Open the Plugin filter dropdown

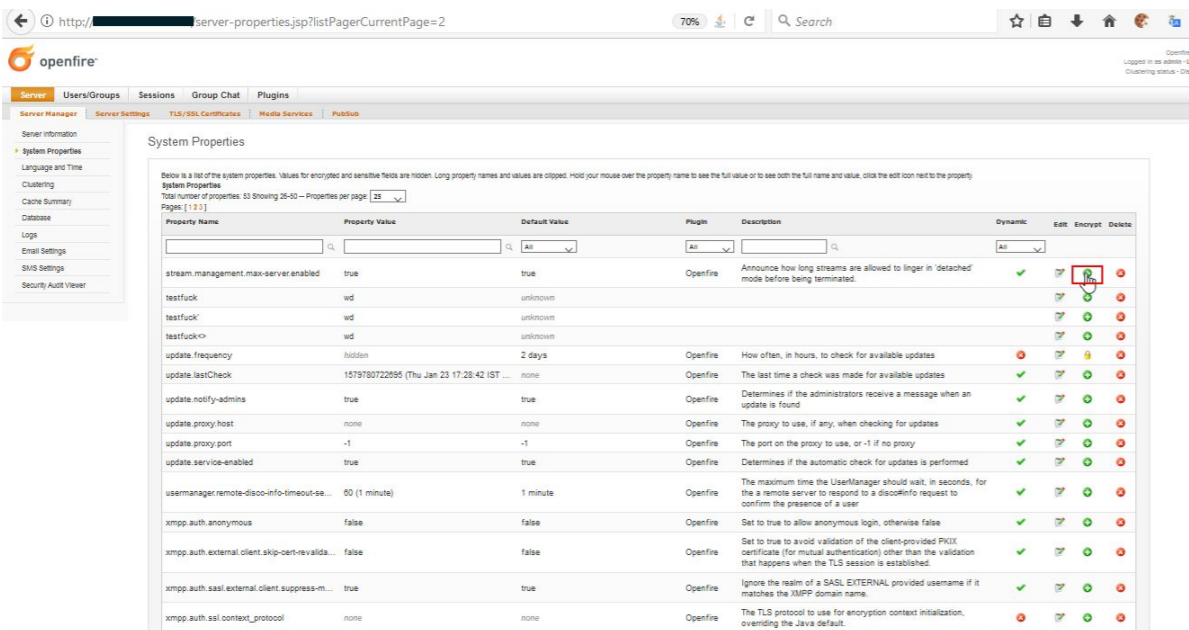[x=710, y=246]
